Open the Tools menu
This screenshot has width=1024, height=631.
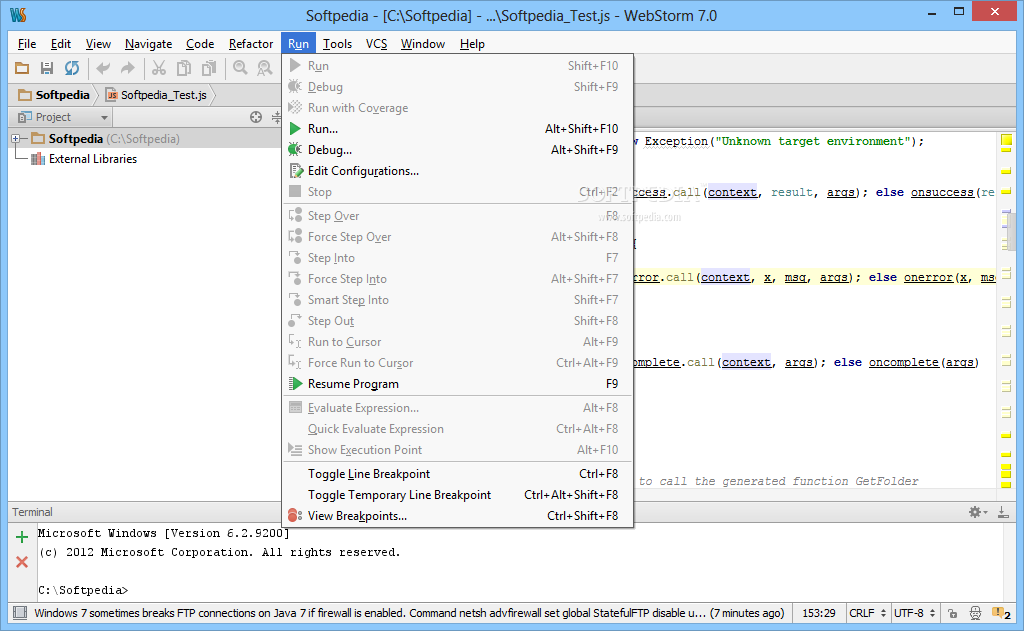coord(337,44)
